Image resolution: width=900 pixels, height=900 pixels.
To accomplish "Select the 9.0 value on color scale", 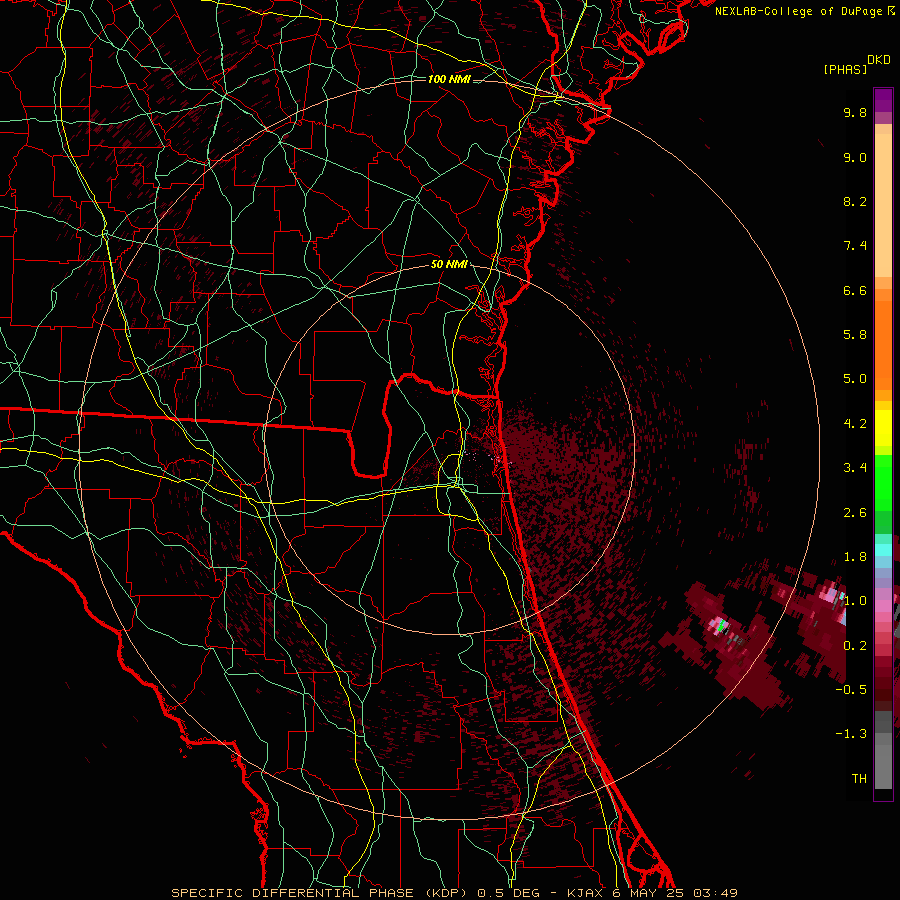I will (x=855, y=157).
